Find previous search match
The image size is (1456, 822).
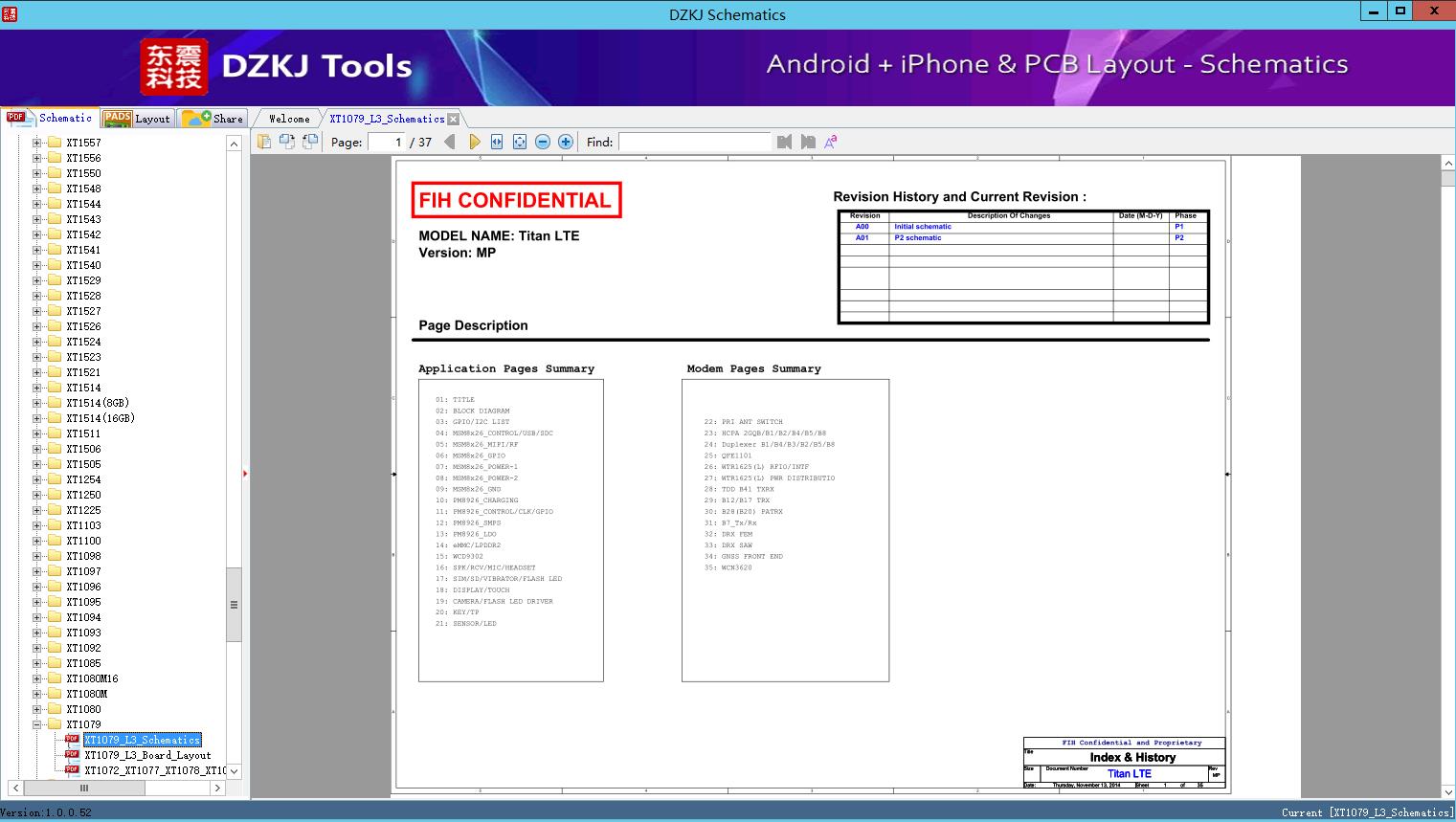click(x=785, y=142)
